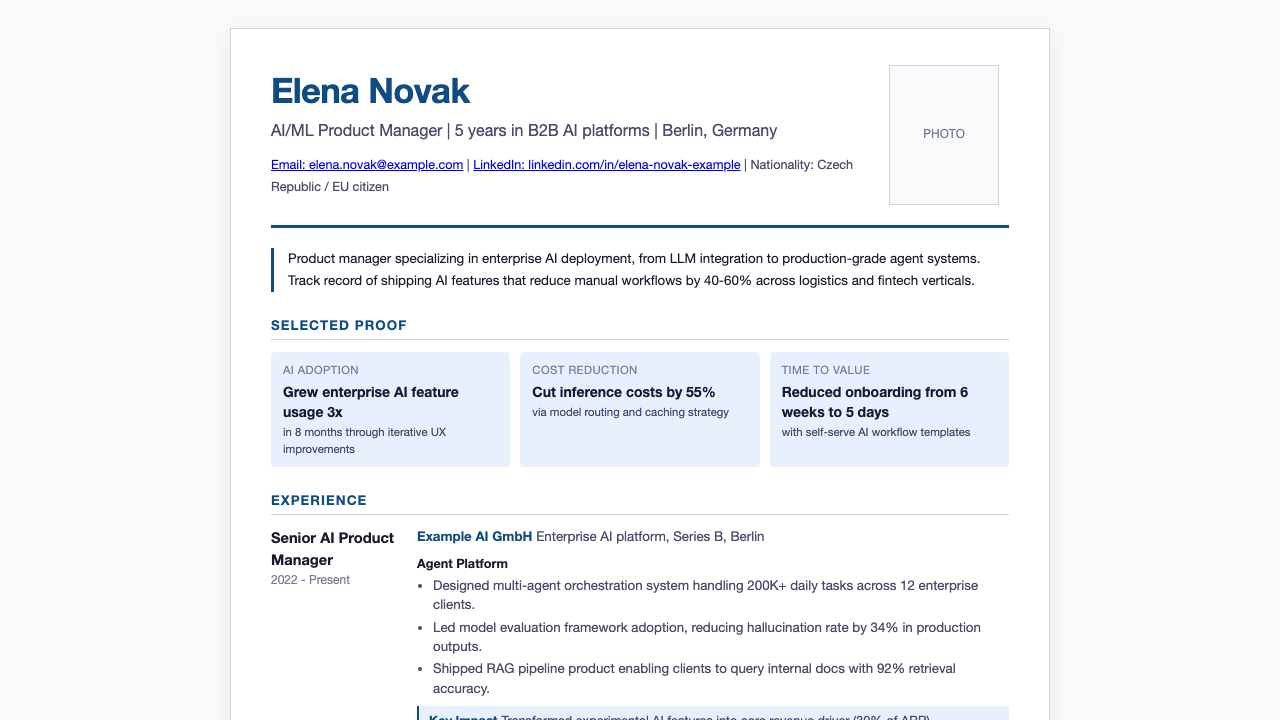Click the name heading Elena Novak
Screen dimensions: 1280x720
370,91
